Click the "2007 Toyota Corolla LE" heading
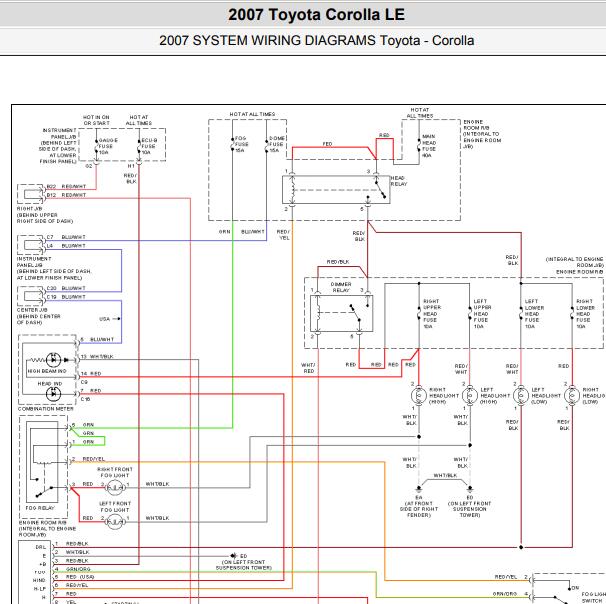Screen dimensions: 606x604 [316, 15]
